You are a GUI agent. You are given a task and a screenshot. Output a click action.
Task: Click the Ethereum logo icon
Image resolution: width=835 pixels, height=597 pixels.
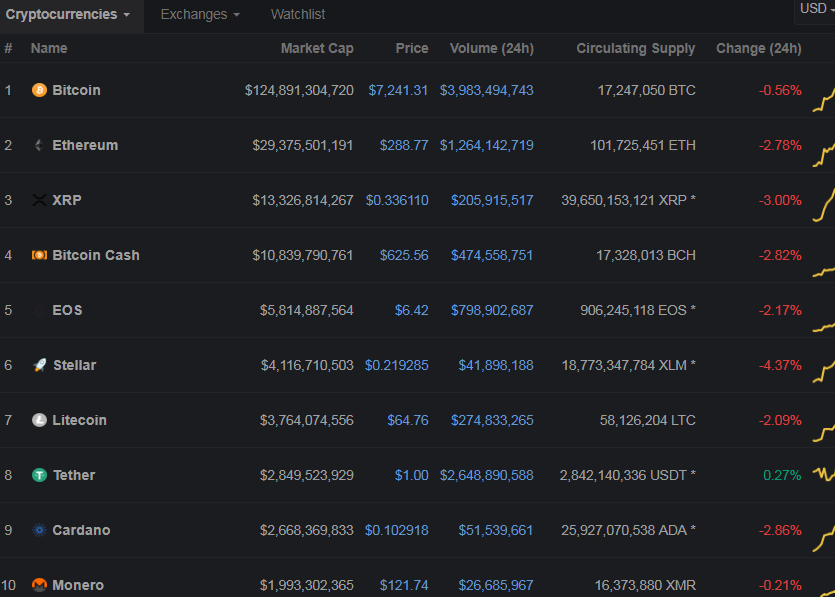point(39,145)
